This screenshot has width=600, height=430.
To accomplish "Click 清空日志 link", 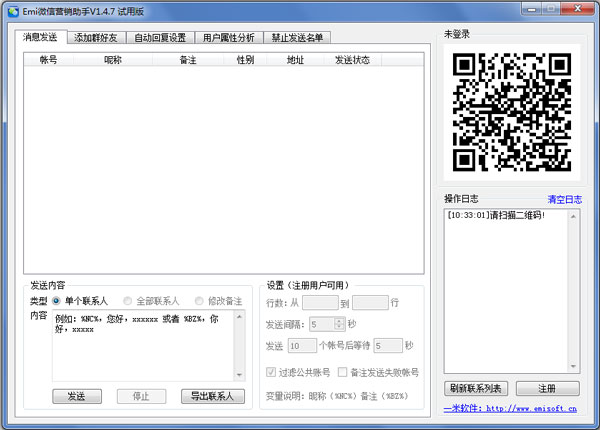I will pos(565,199).
